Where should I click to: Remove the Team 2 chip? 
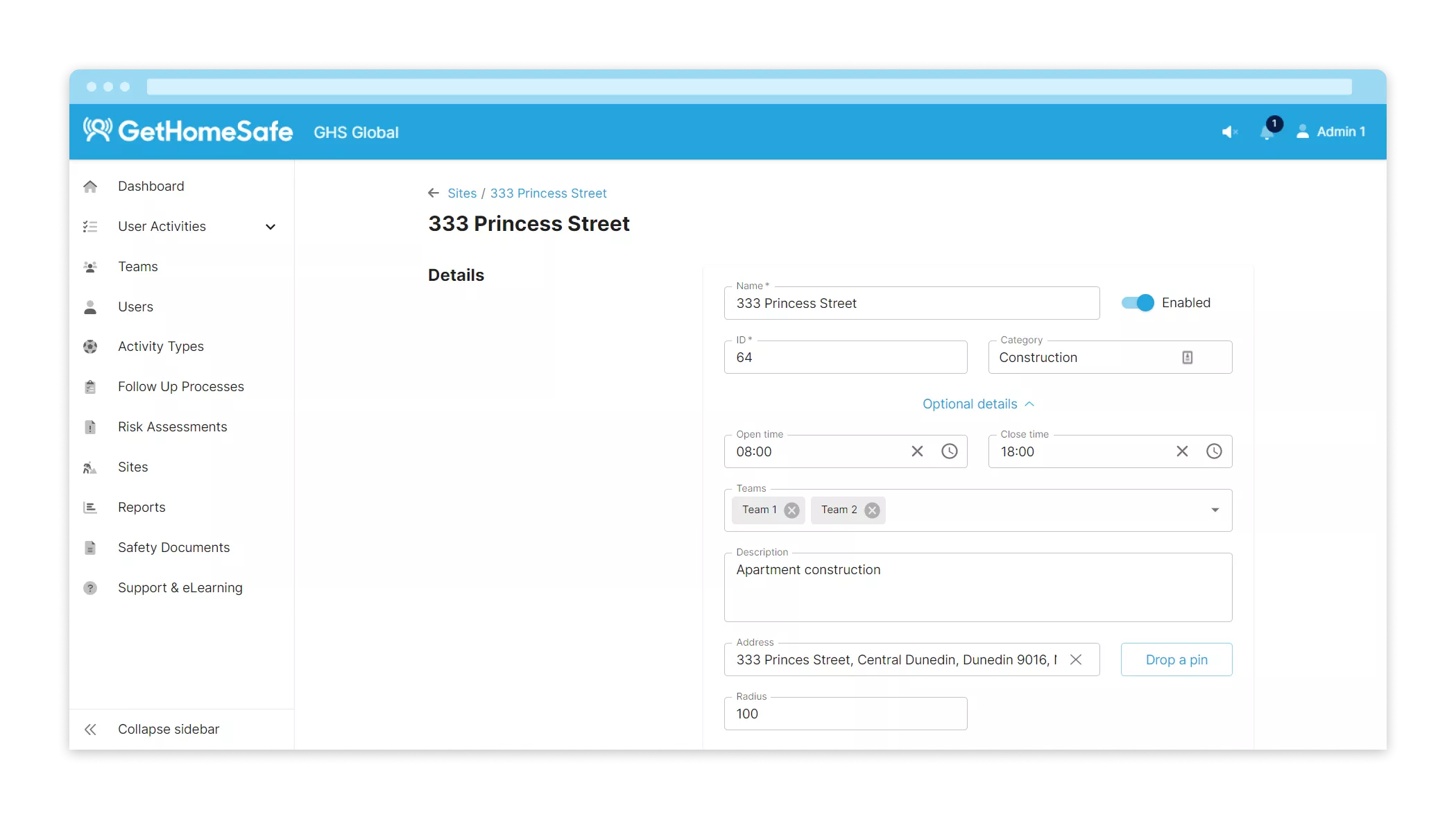872,510
